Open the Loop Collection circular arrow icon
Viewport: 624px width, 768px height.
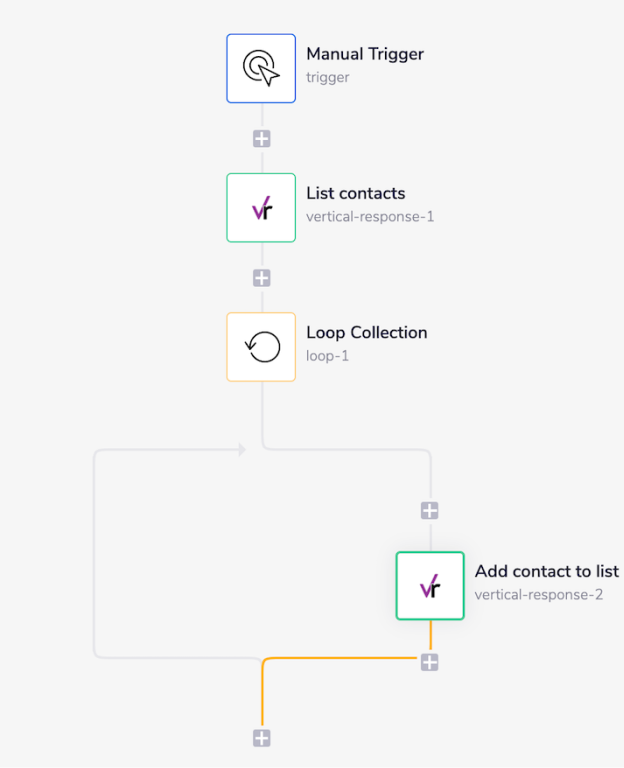coord(261,347)
